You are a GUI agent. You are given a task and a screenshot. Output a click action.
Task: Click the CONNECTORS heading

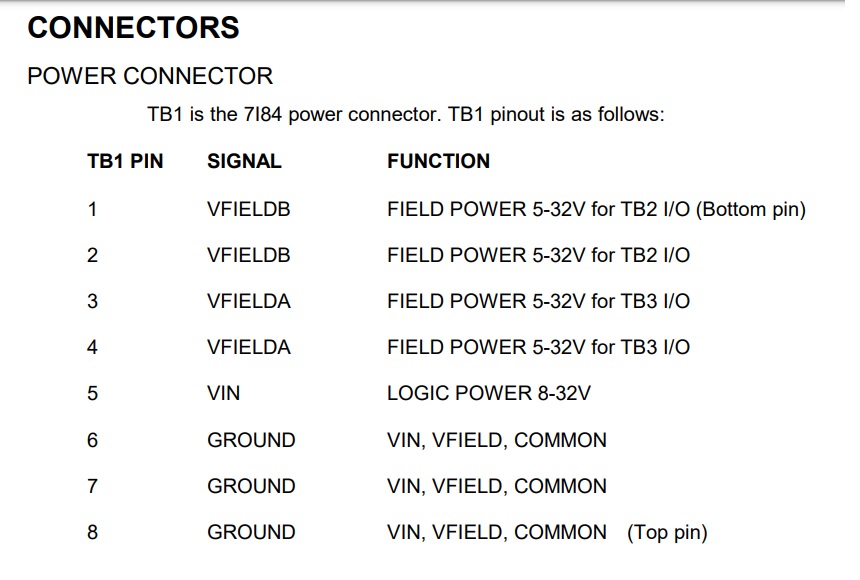tap(133, 28)
